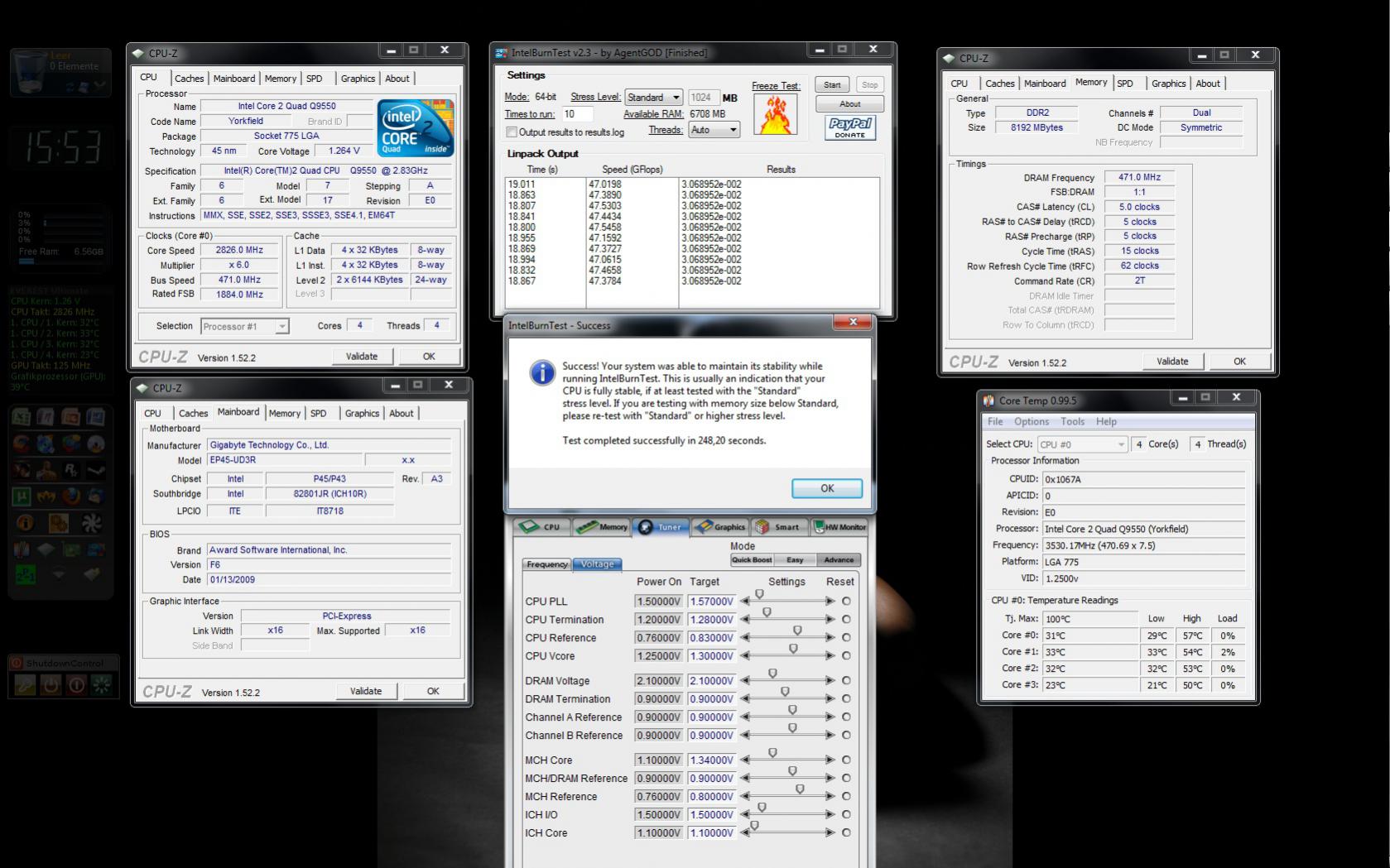This screenshot has height=868, width=1390.
Task: Select the Reset radio for ICH I/O
Action: coord(846,815)
